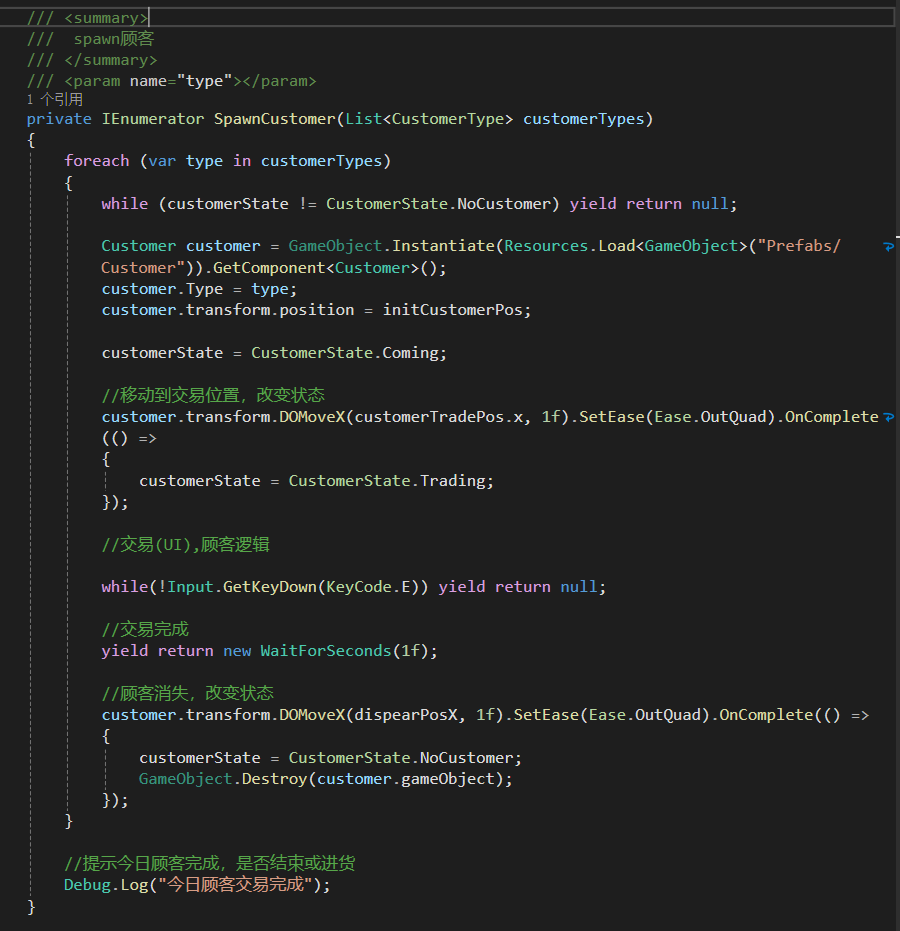Click dispearPosX argument in DOMoveX
Viewport: 900px width, 931px height.
406,715
